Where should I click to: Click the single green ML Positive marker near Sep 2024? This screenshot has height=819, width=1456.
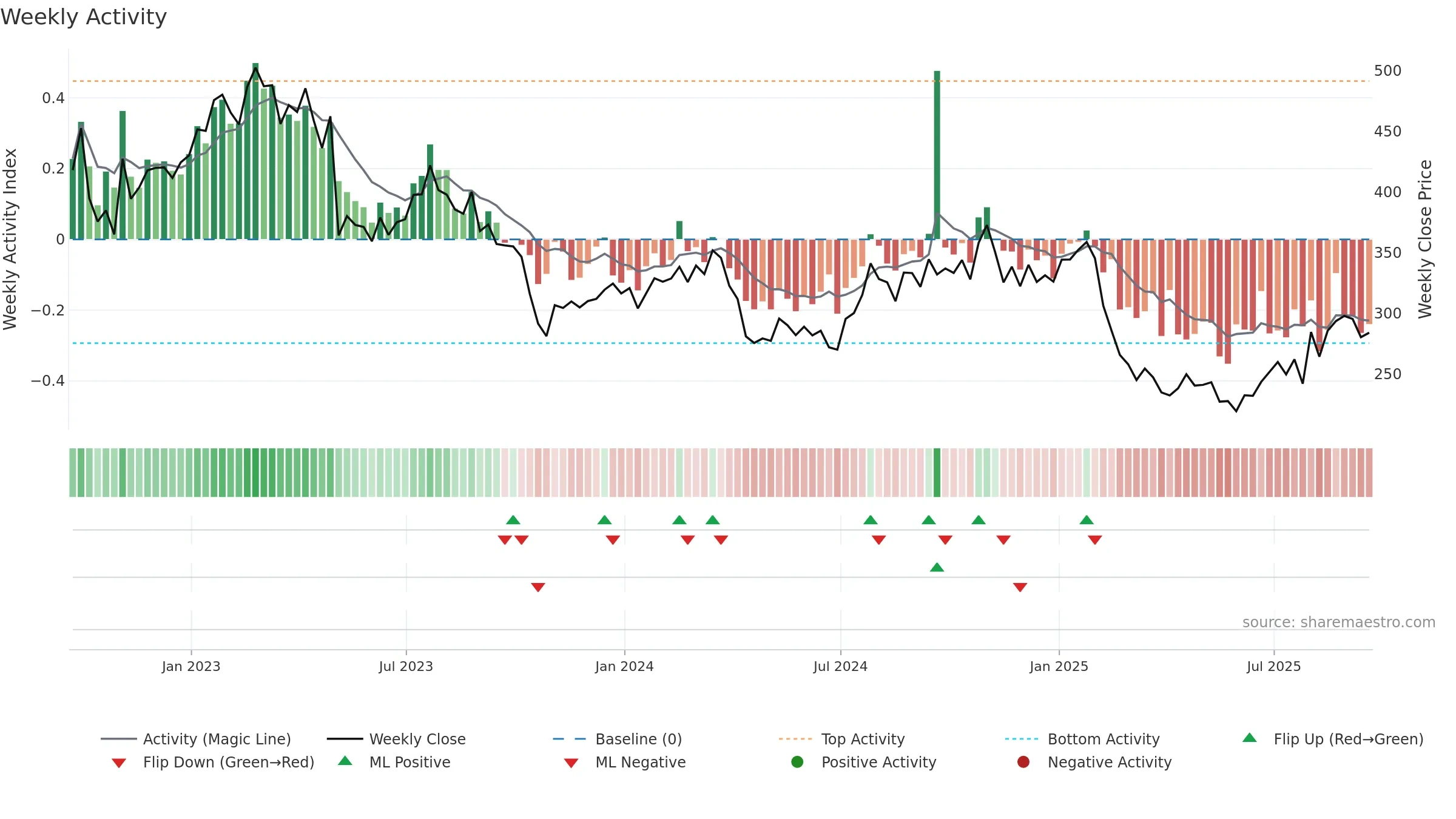point(937,567)
